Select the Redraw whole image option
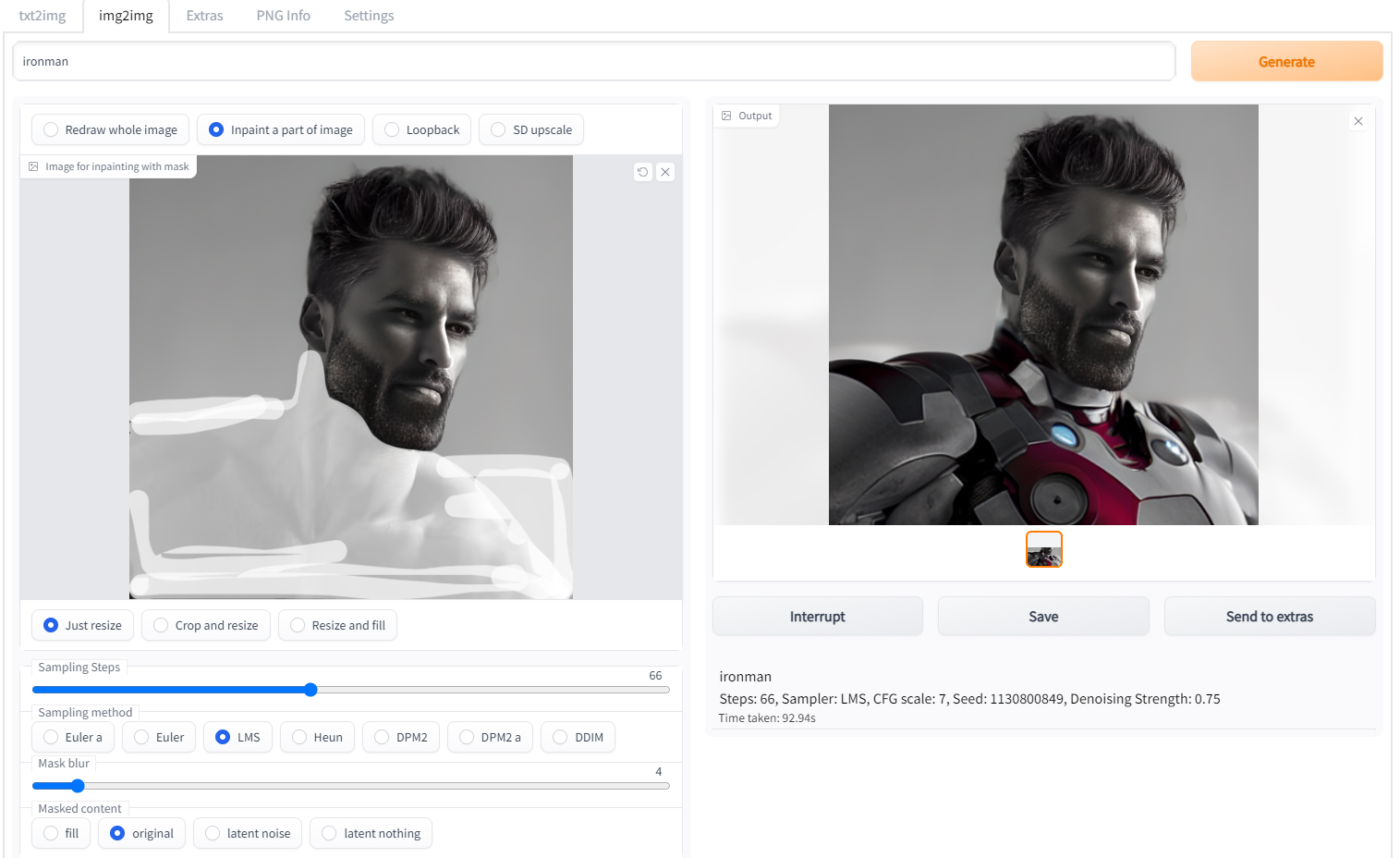Image resolution: width=1400 pixels, height=858 pixels. coord(110,129)
